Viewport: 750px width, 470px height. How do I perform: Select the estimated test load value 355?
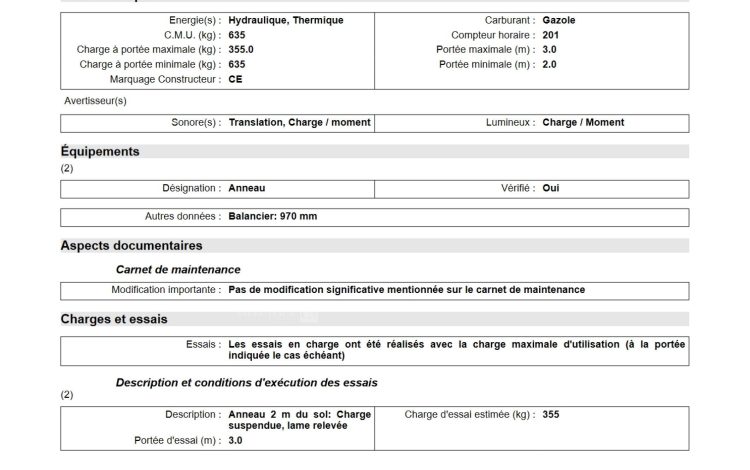tap(551, 415)
